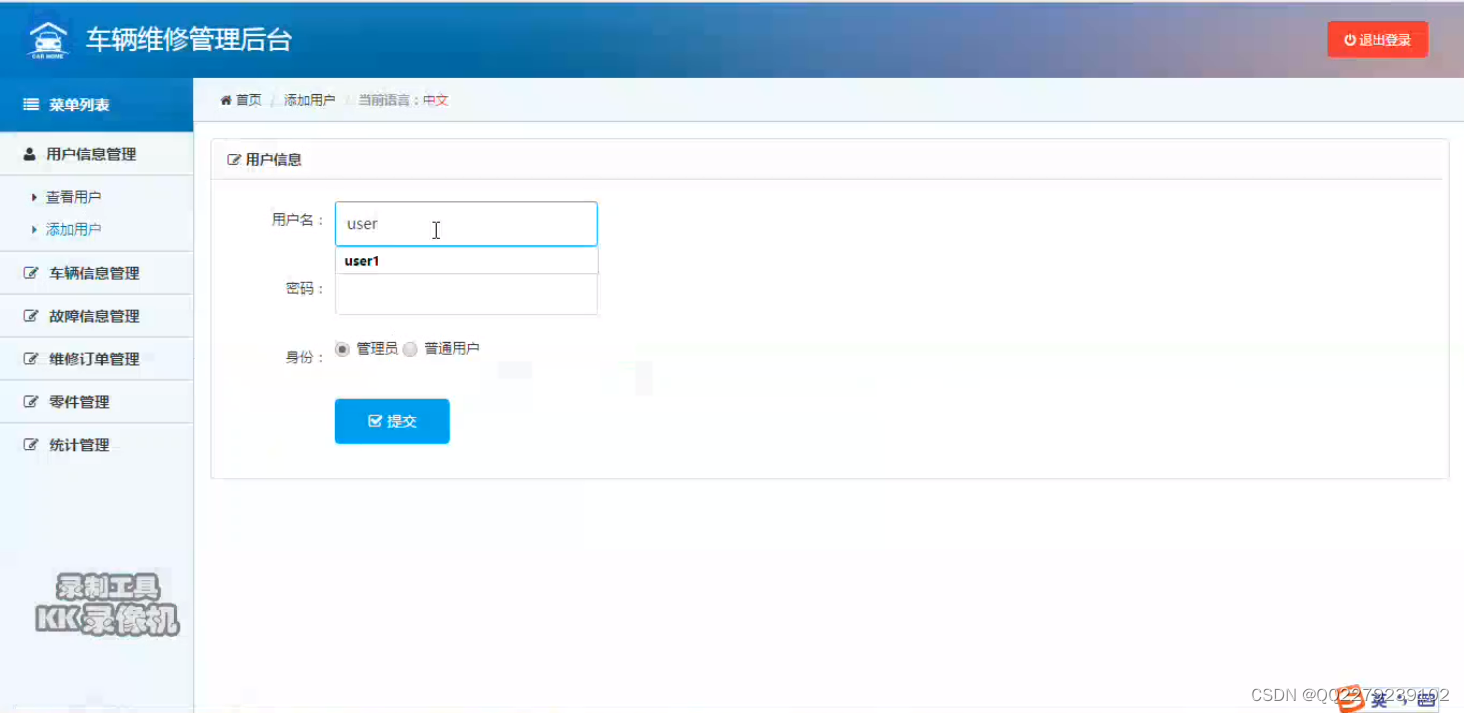Screen dimensions: 1464x713
Task: Toggle the power icon on the logout button
Action: tap(1350, 39)
